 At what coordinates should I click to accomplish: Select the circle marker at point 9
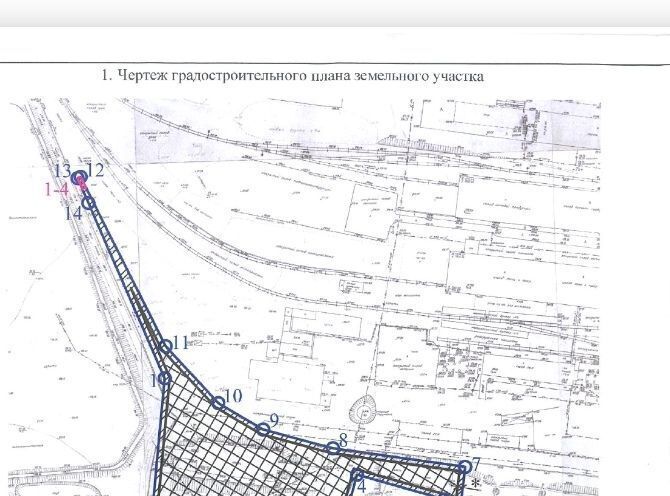[x=262, y=429]
